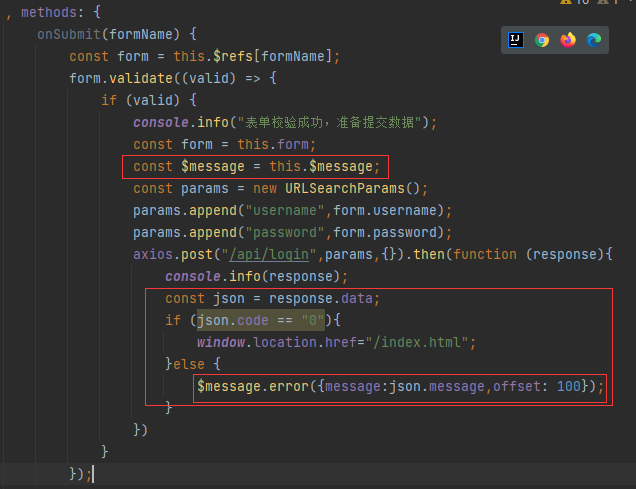Open the page in Firefox browser
This screenshot has width=636, height=489.
568,40
